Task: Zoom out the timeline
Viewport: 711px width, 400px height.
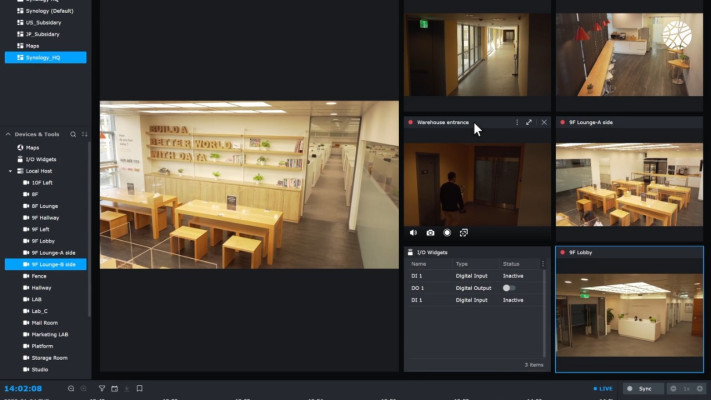Action: 71,389
